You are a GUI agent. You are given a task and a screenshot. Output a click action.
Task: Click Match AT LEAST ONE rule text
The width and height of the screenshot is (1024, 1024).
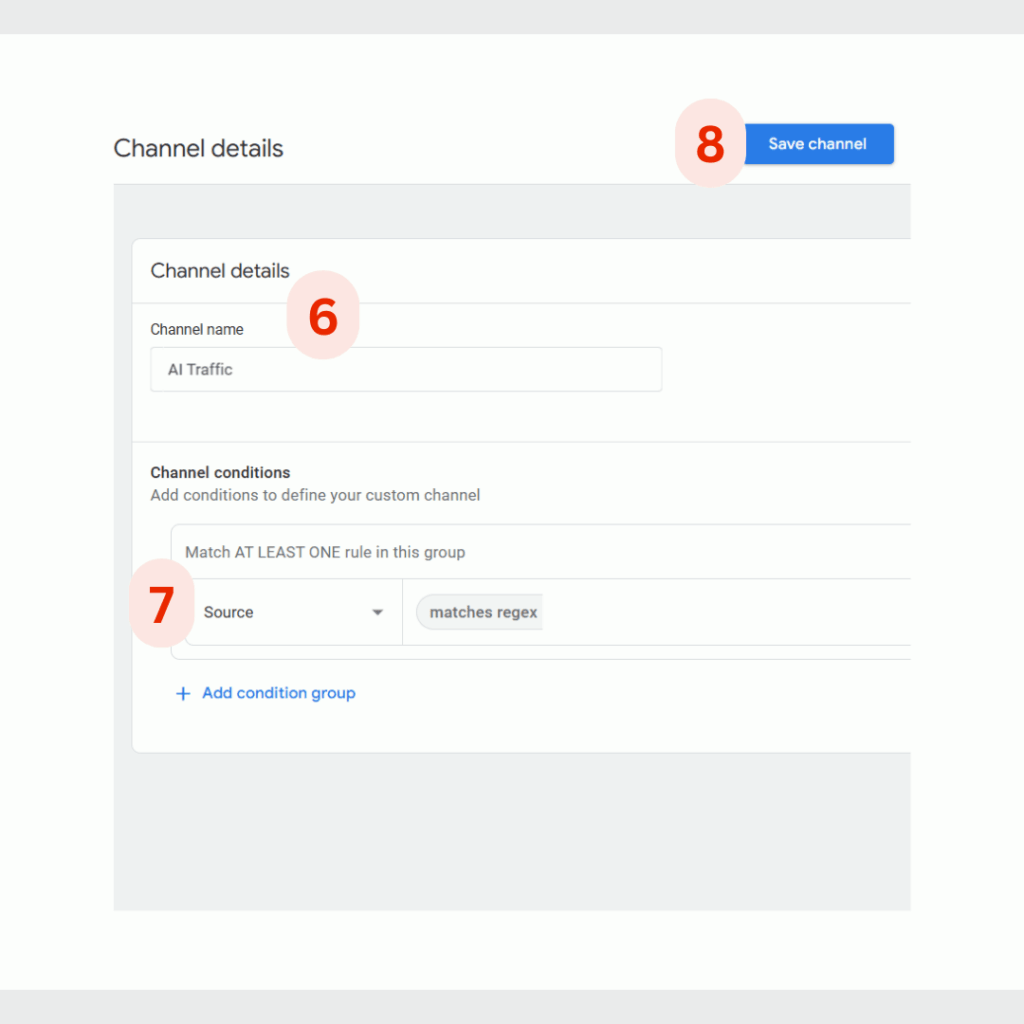(325, 552)
